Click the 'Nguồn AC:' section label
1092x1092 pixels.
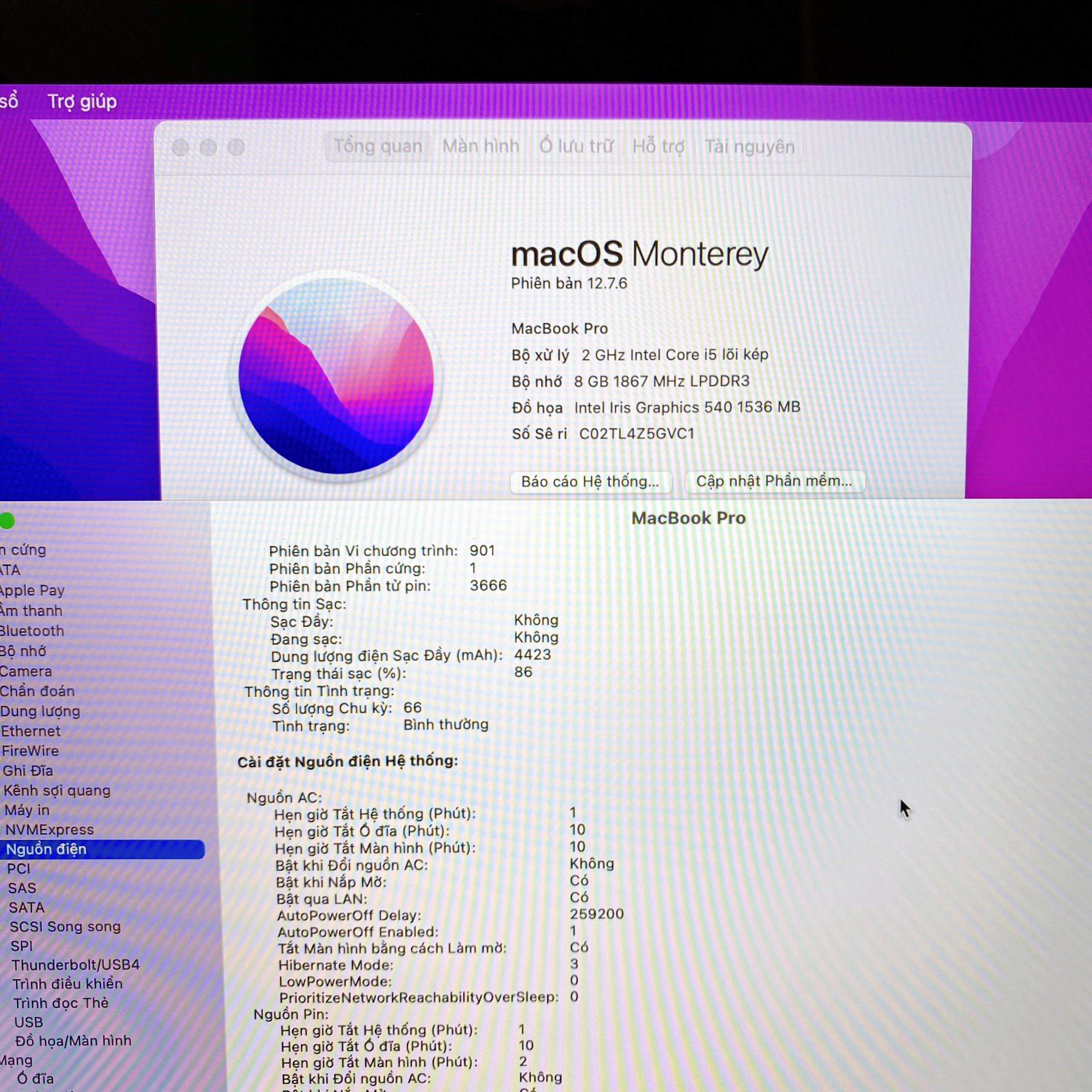click(x=285, y=798)
